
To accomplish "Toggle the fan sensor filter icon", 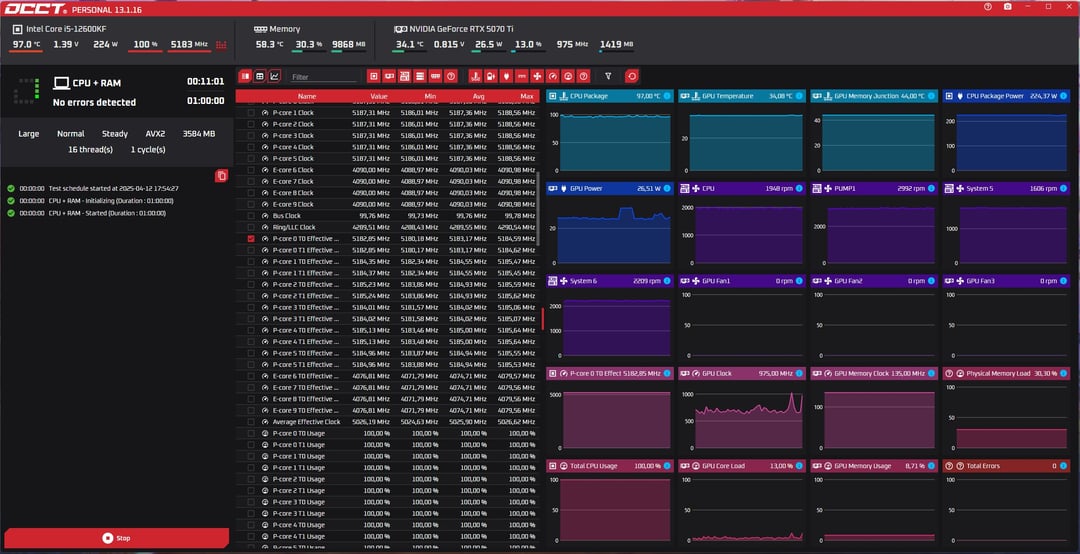I will pos(537,76).
